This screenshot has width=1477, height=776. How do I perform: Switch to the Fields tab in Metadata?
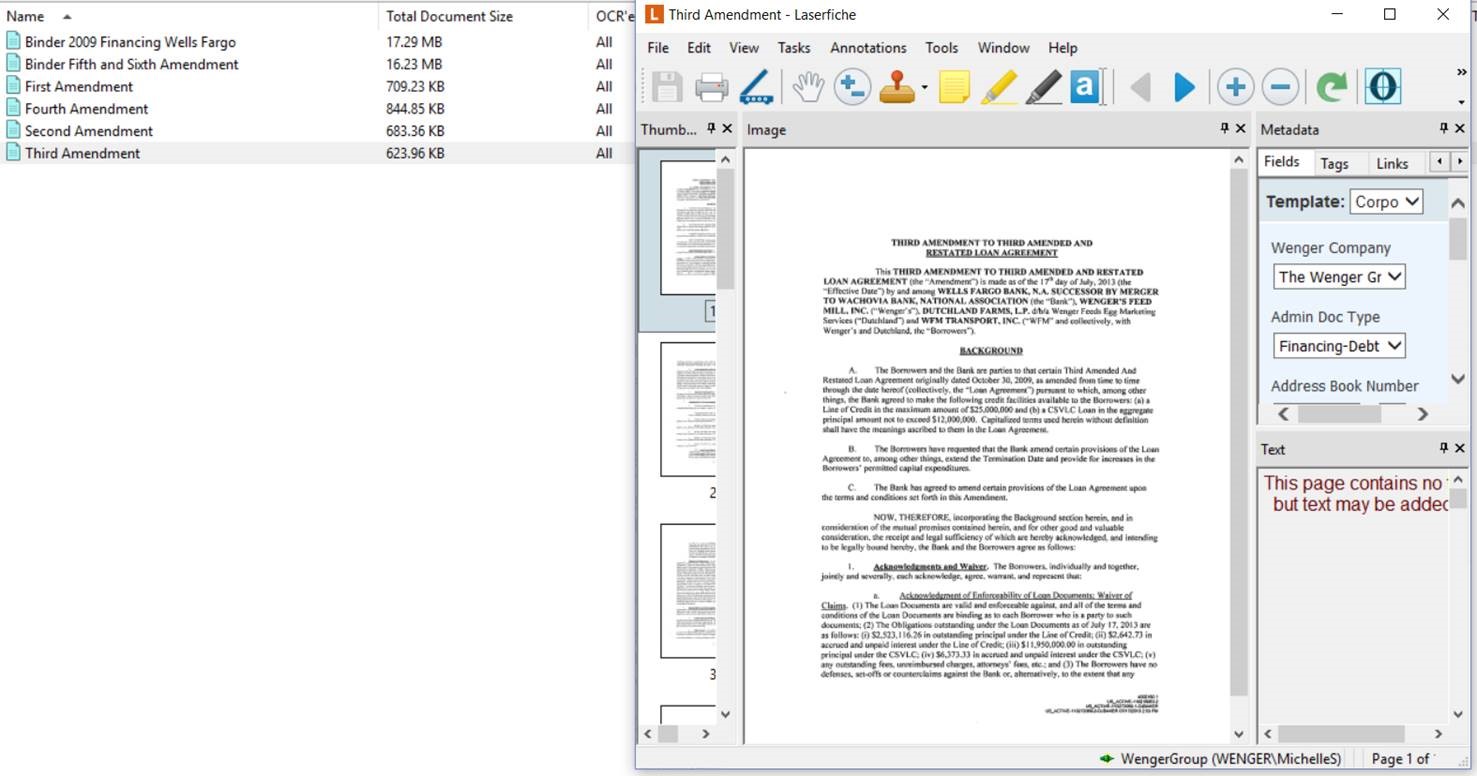pyautogui.click(x=1281, y=162)
